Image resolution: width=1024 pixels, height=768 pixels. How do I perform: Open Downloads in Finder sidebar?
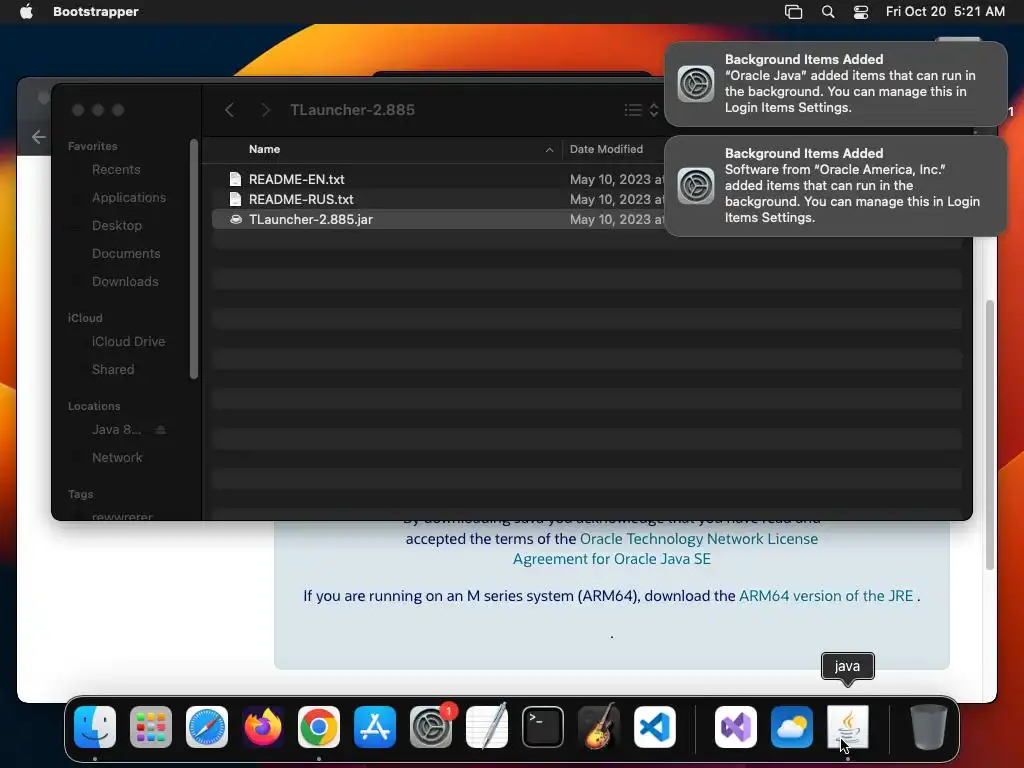click(x=125, y=282)
